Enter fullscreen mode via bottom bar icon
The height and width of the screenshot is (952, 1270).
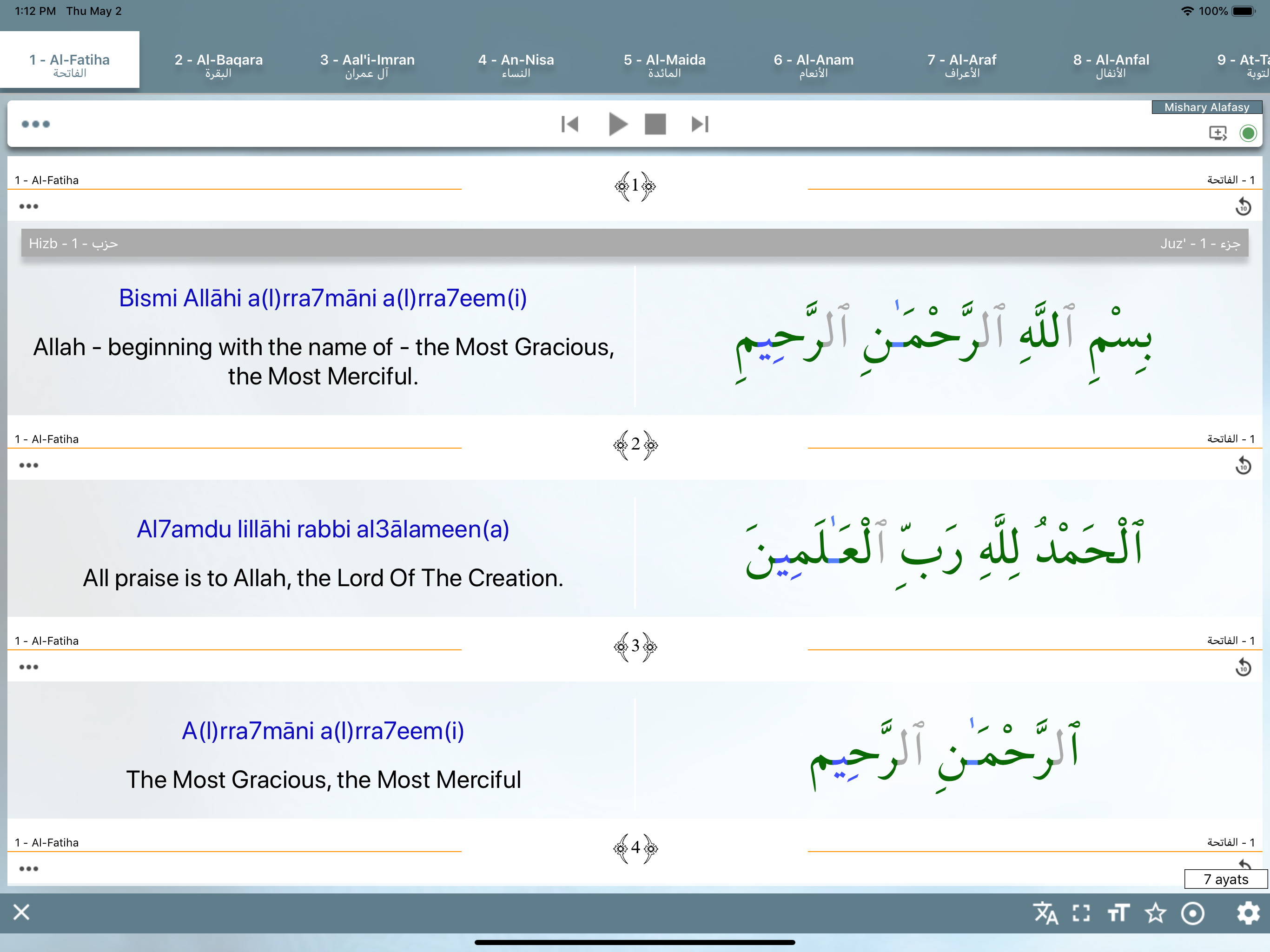point(1081,913)
